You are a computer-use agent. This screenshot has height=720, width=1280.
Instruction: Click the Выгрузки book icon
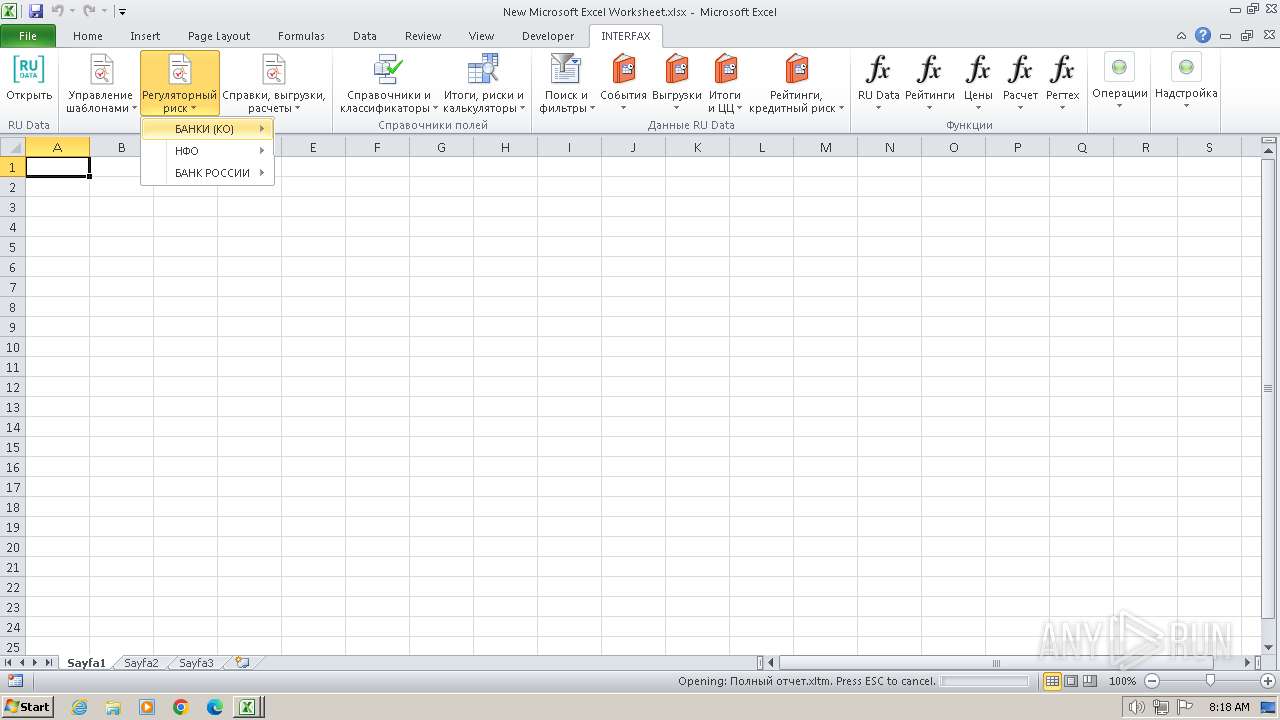point(677,69)
